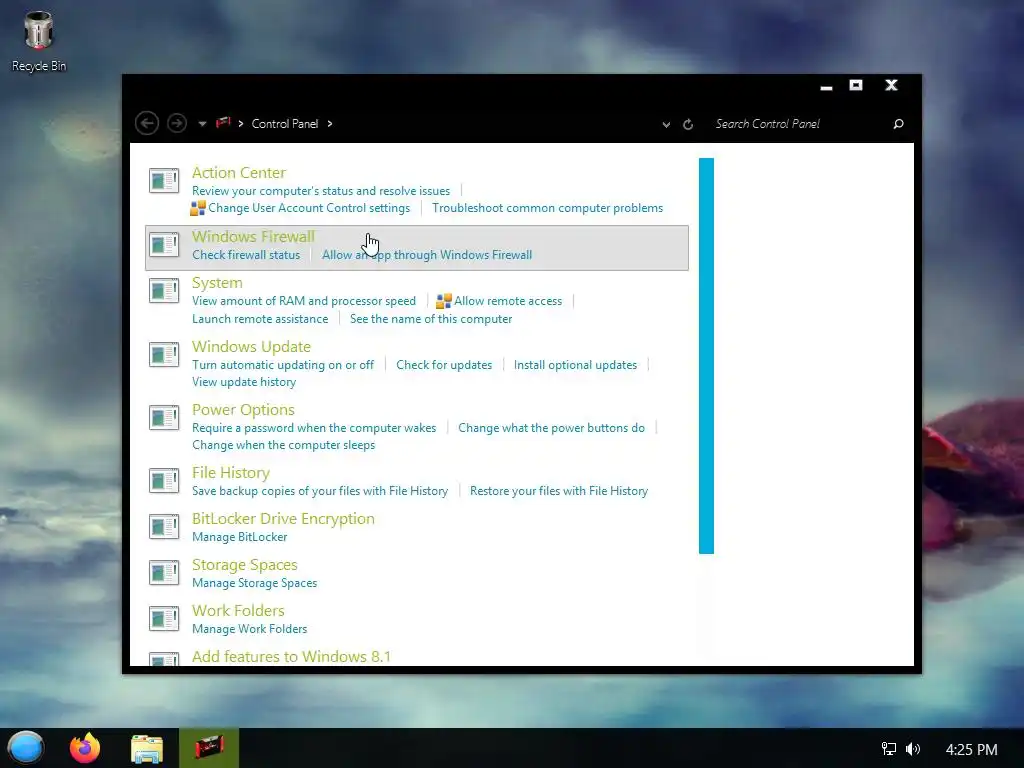Open Troubleshoot common computer problems

(x=547, y=208)
